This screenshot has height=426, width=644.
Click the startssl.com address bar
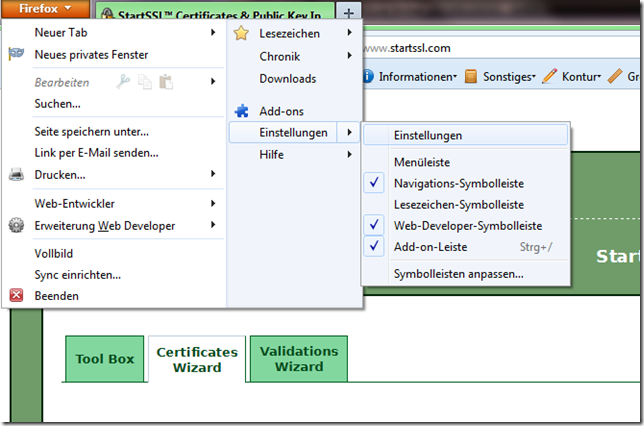pyautogui.click(x=501, y=48)
